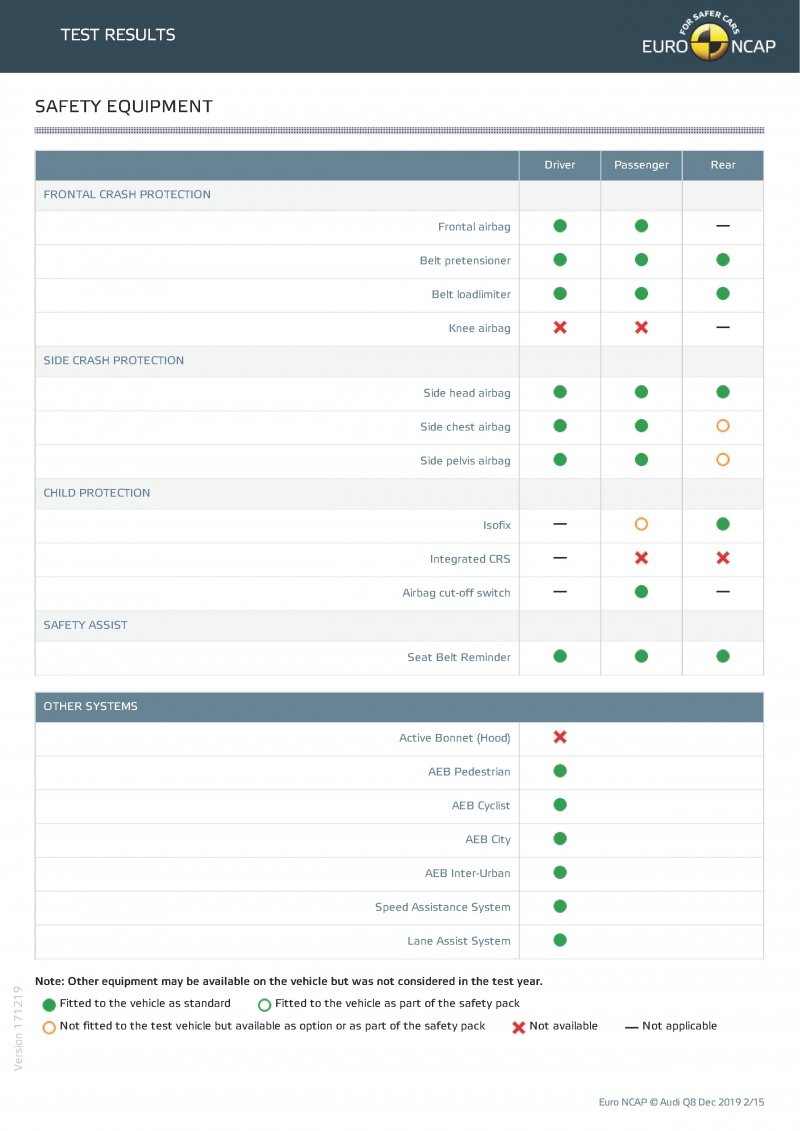Click the green dot for Lane Assist System
The width and height of the screenshot is (800, 1131).
click(x=560, y=940)
